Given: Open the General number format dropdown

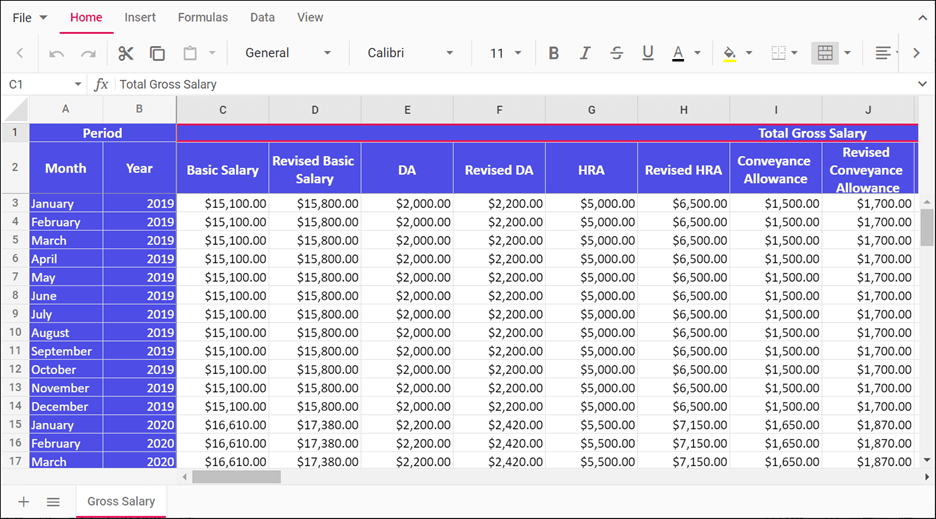Looking at the screenshot, I should pyautogui.click(x=288, y=53).
